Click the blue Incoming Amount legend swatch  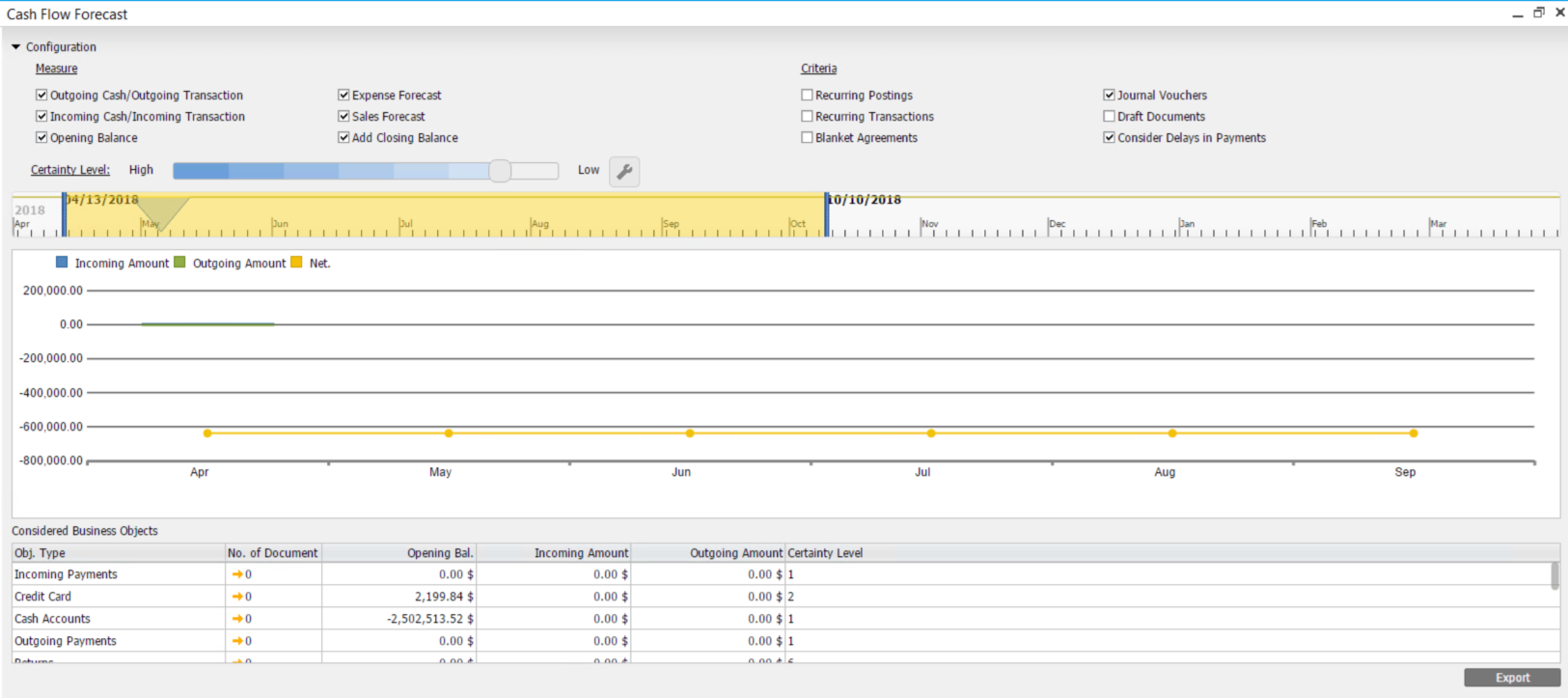62,263
